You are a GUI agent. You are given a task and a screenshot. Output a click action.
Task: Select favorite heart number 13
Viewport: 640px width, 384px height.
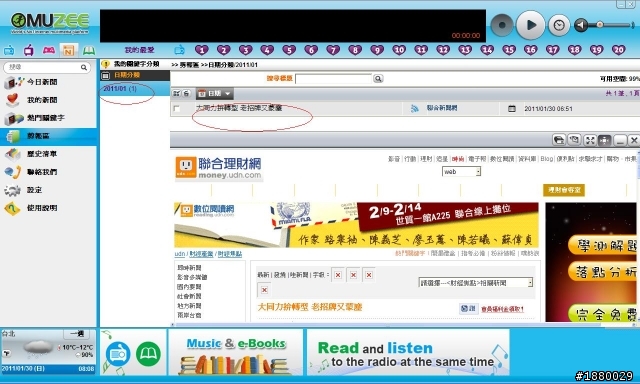(465, 50)
